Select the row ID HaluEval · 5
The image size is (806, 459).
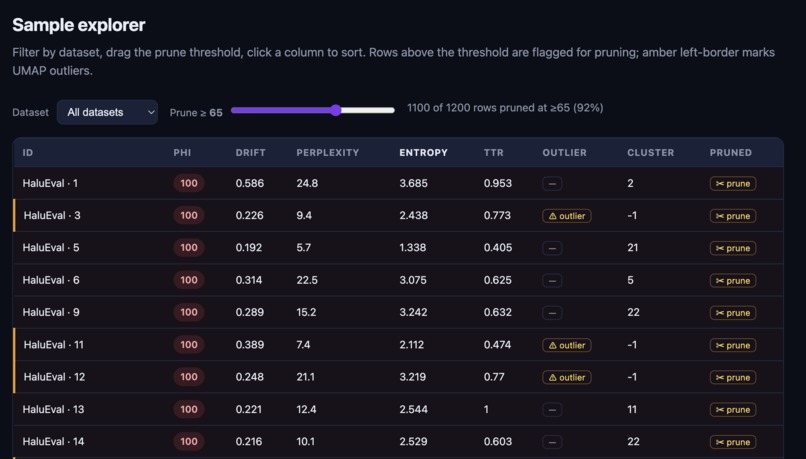(51, 248)
